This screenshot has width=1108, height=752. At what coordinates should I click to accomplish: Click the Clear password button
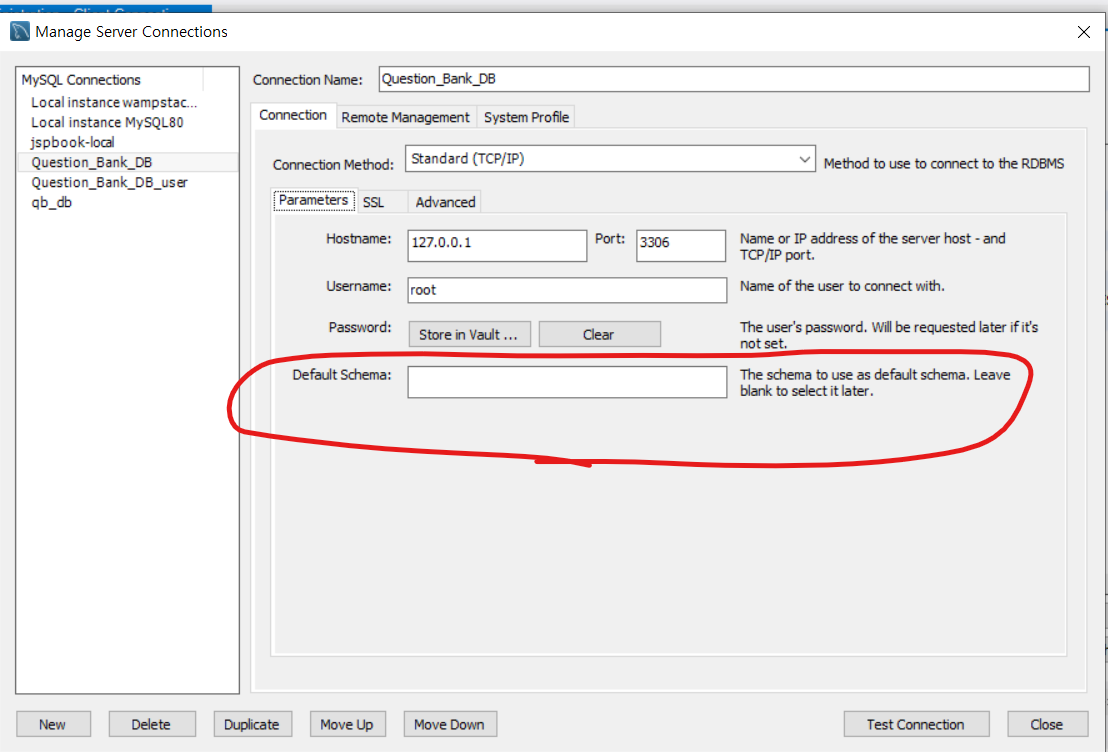click(599, 334)
